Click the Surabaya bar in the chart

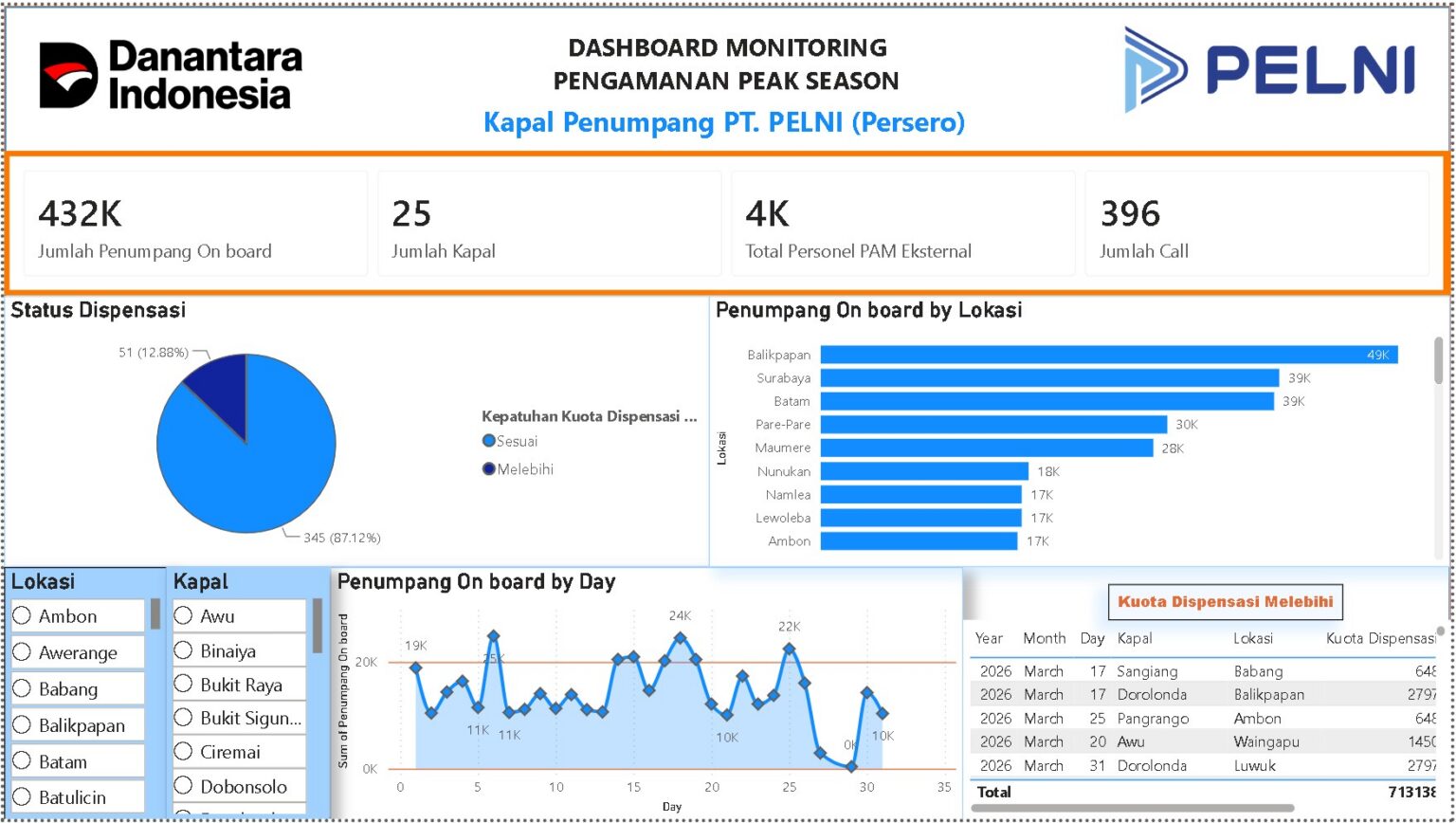[x=1050, y=378]
